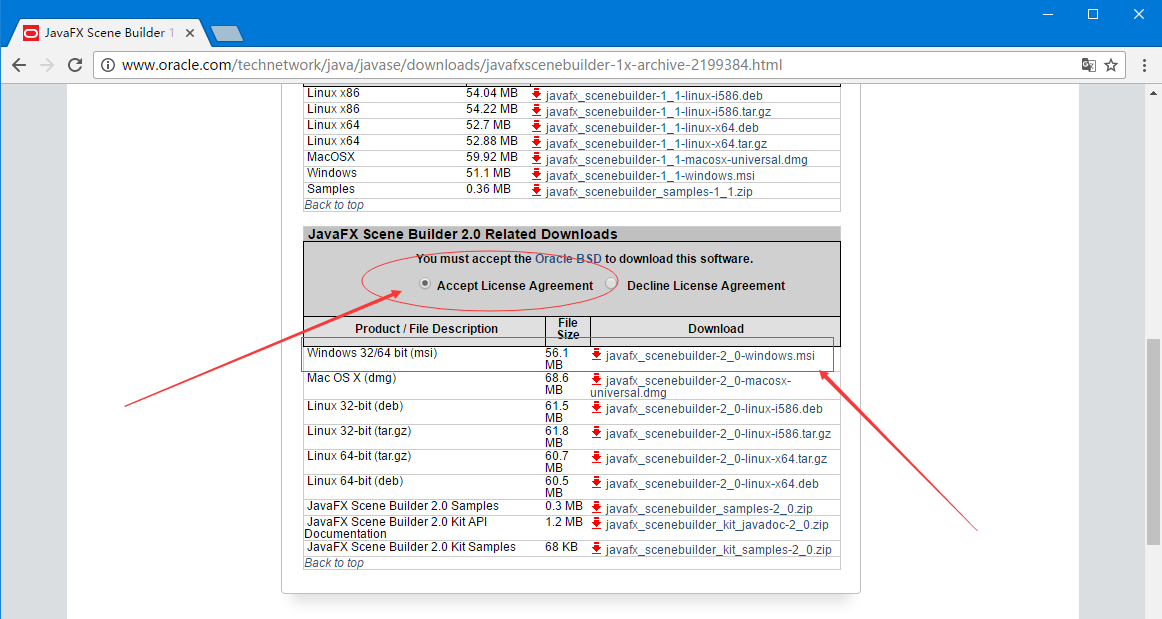The width and height of the screenshot is (1162, 619).
Task: Click the Mac OS X (dmg) description
Action: coord(351,378)
